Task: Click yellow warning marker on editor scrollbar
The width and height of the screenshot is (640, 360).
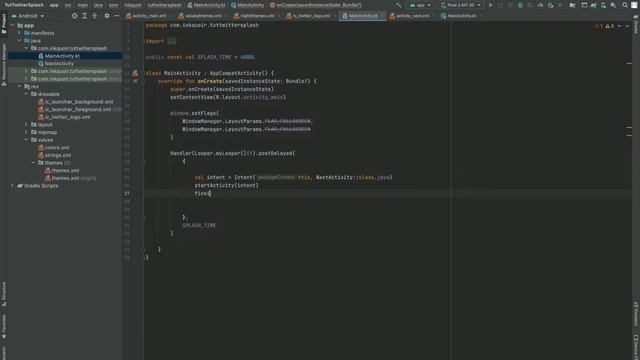Action: [x=629, y=63]
